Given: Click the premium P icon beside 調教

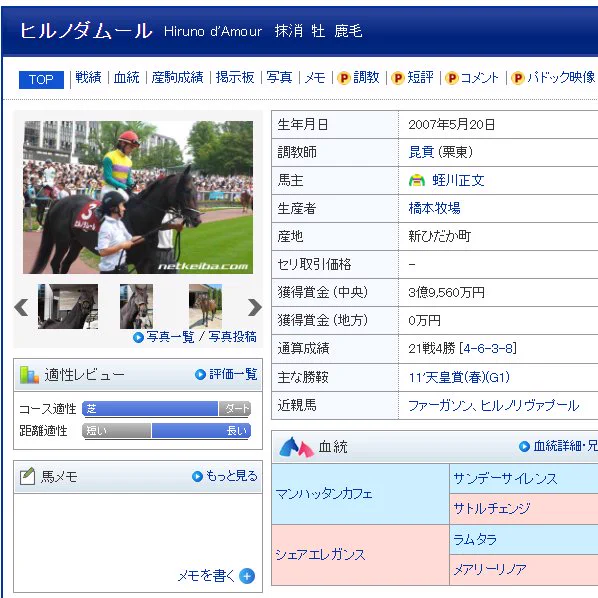Looking at the screenshot, I should pyautogui.click(x=344, y=78).
